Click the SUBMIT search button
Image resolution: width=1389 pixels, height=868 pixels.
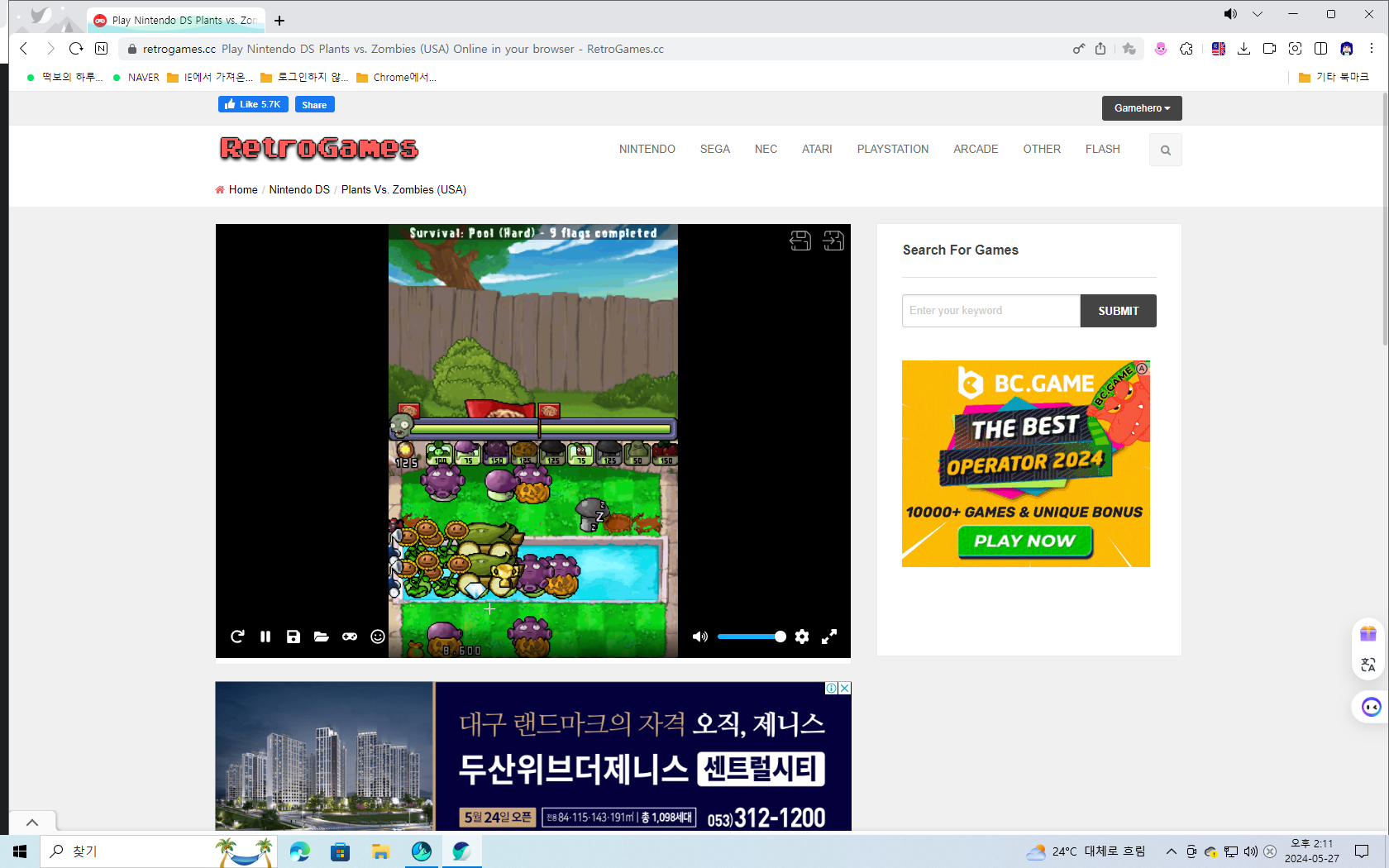pos(1119,311)
